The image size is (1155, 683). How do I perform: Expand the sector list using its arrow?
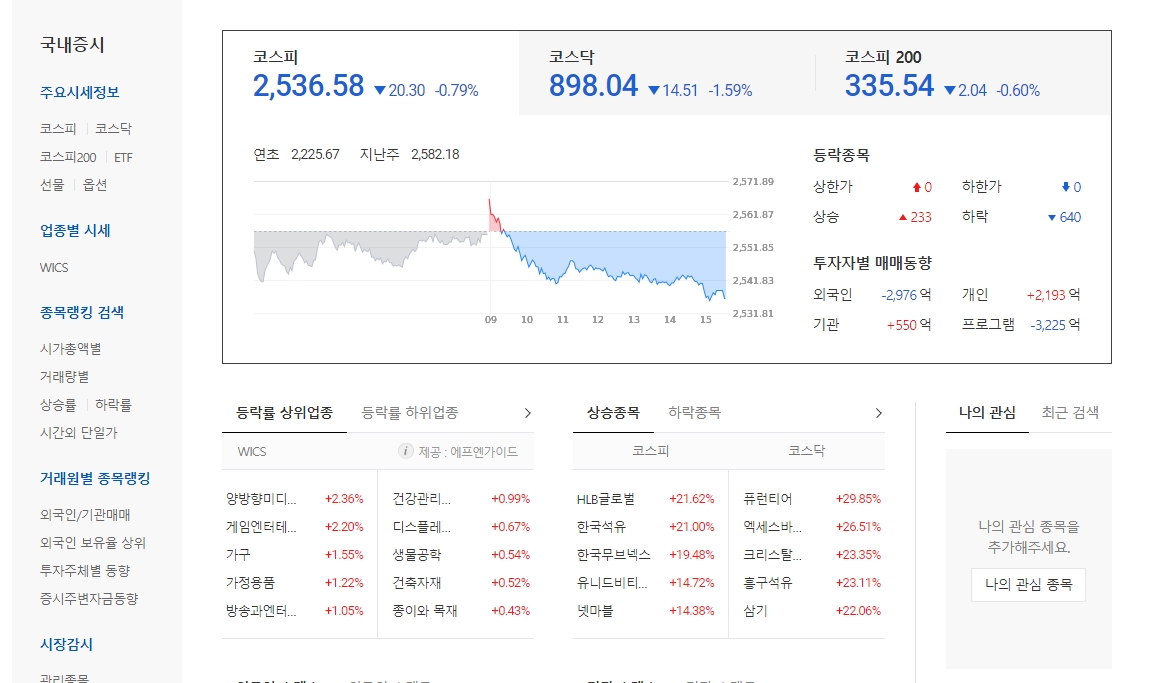click(x=527, y=412)
